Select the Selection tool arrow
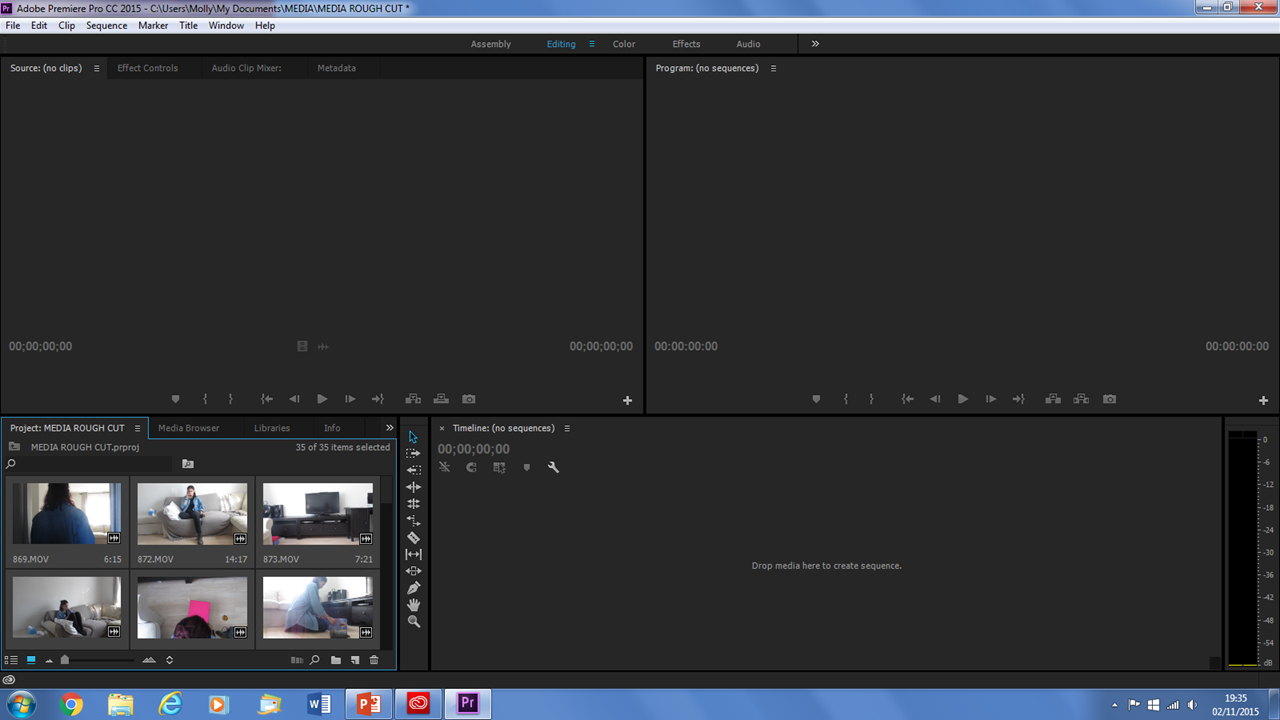Image resolution: width=1280 pixels, height=720 pixels. (x=413, y=437)
